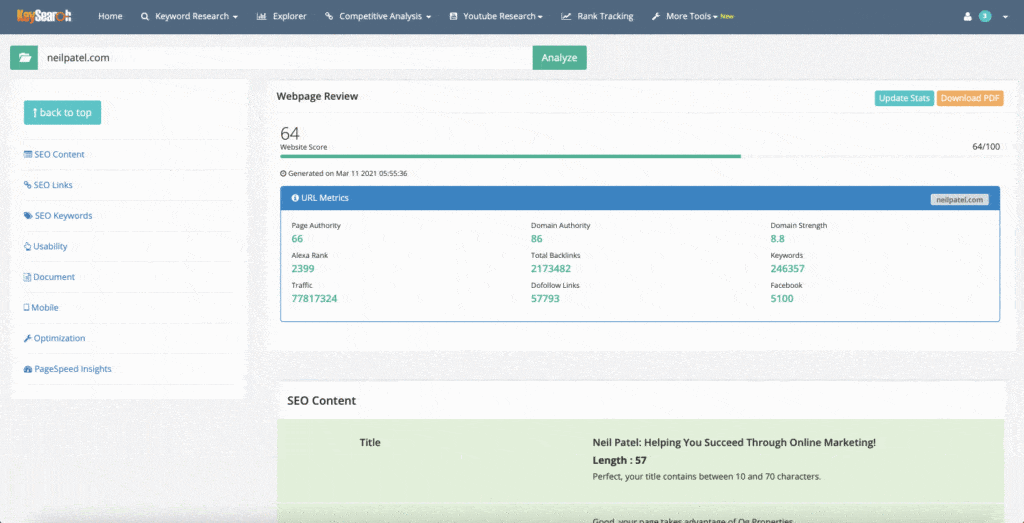Click the URL Metrics info icon
Image resolution: width=1024 pixels, height=523 pixels.
tap(295, 198)
